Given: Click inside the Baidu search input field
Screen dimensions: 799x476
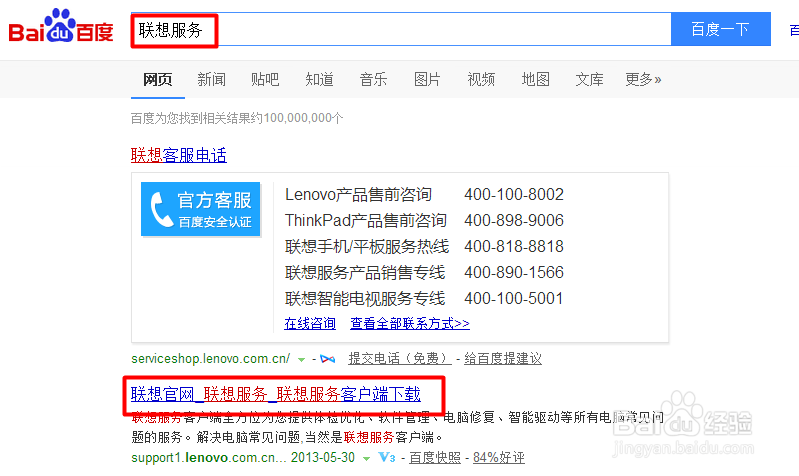Looking at the screenshot, I should pyautogui.click(x=401, y=30).
